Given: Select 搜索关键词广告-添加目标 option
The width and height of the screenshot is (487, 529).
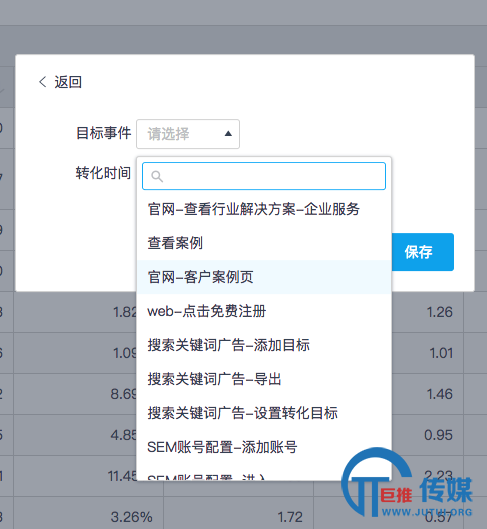Looking at the screenshot, I should (264, 345).
